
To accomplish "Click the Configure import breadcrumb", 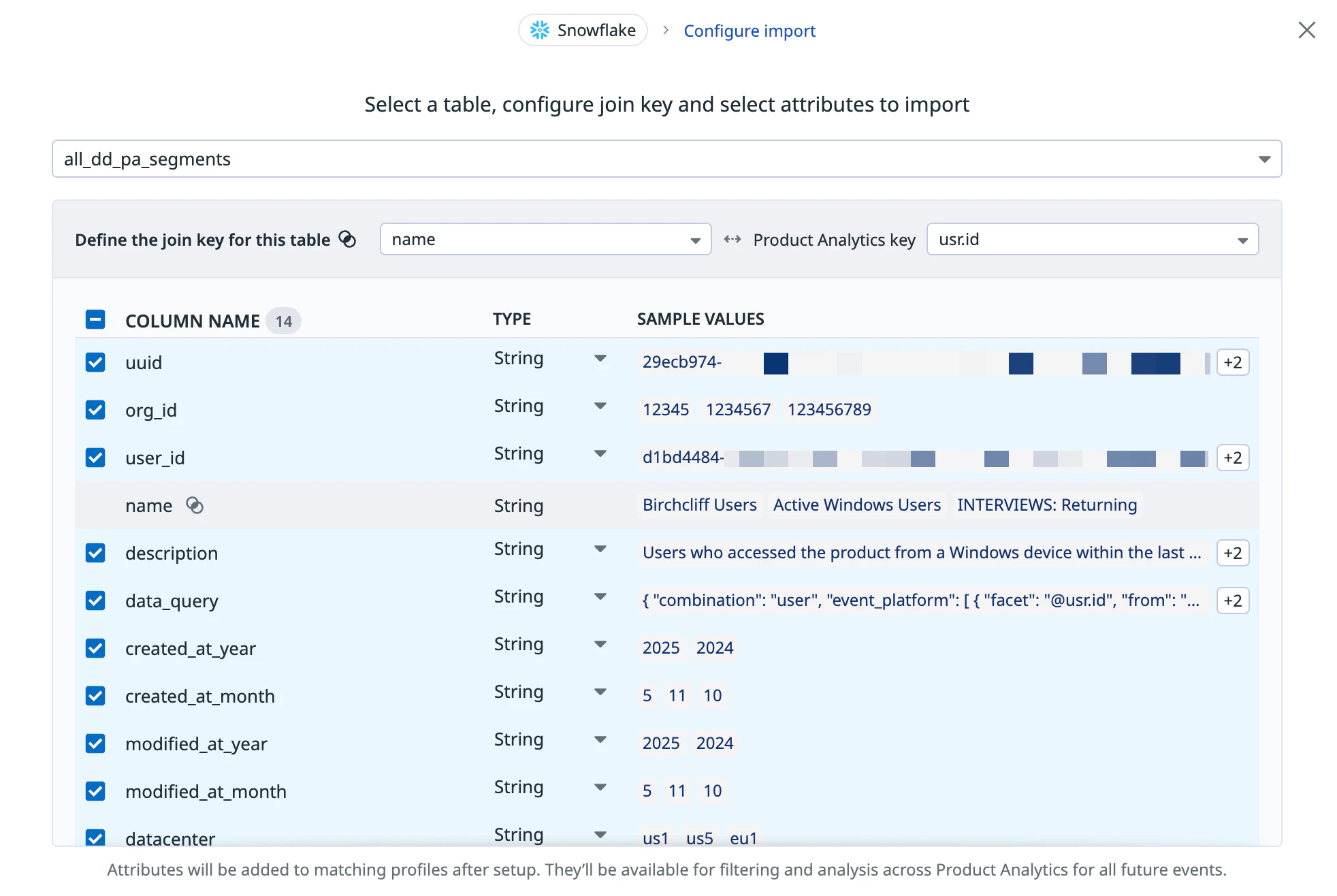I will coord(749,31).
